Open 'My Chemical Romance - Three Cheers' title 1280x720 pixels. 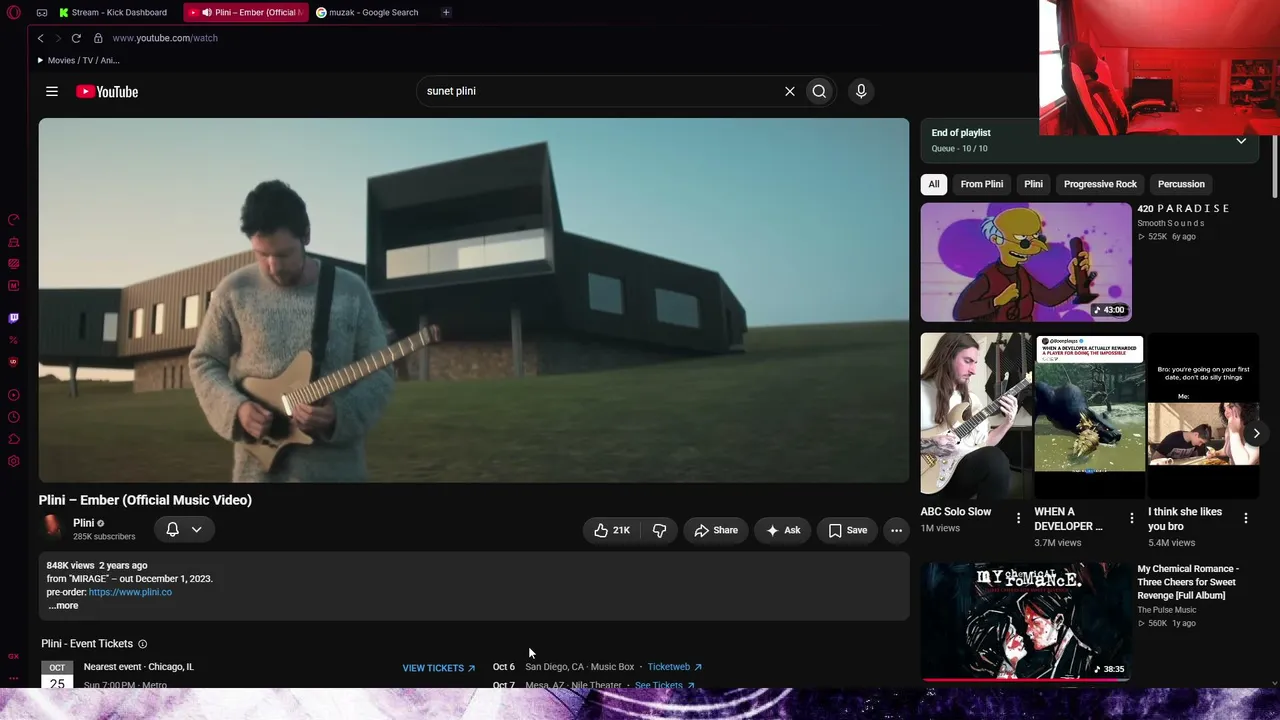pos(1188,582)
